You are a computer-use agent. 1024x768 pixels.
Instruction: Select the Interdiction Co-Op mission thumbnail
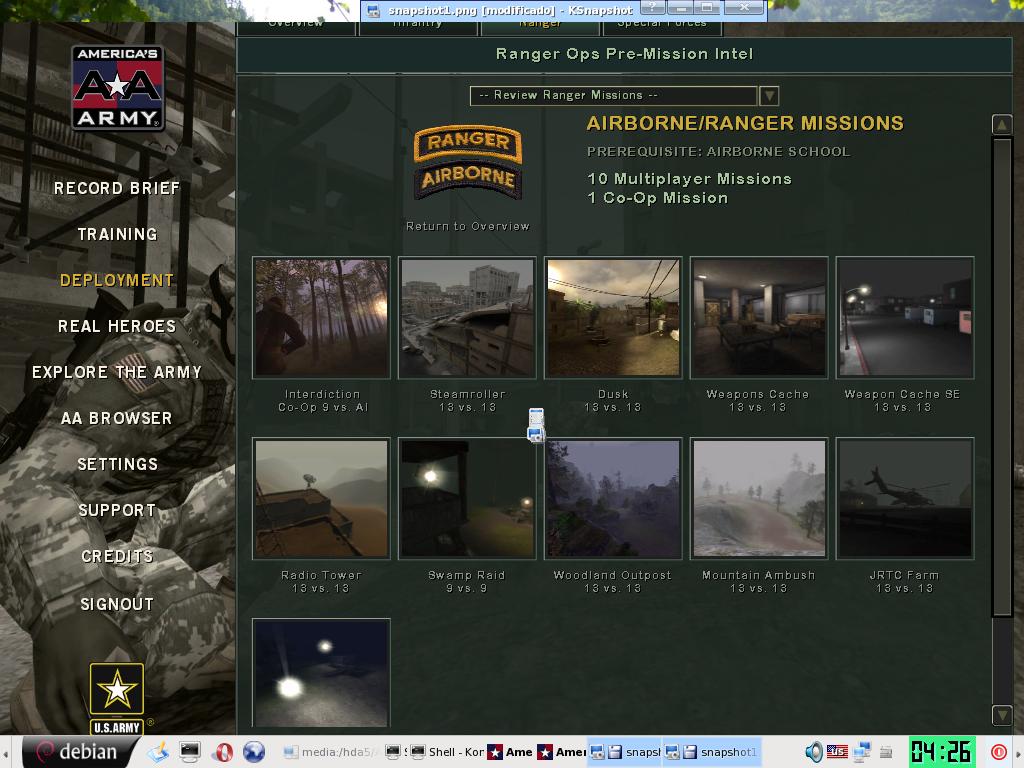[x=321, y=317]
